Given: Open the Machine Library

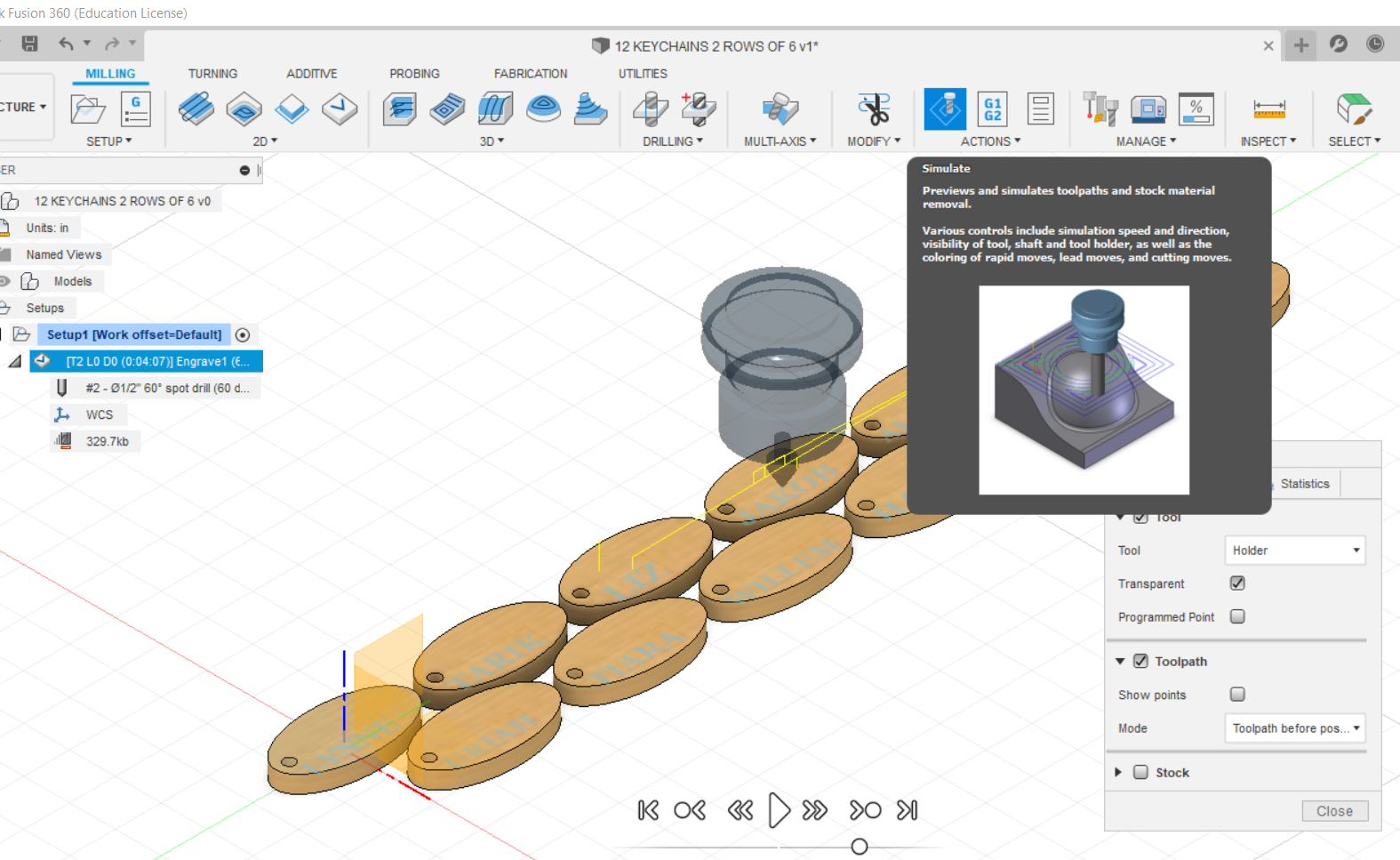Looking at the screenshot, I should point(1148,109).
